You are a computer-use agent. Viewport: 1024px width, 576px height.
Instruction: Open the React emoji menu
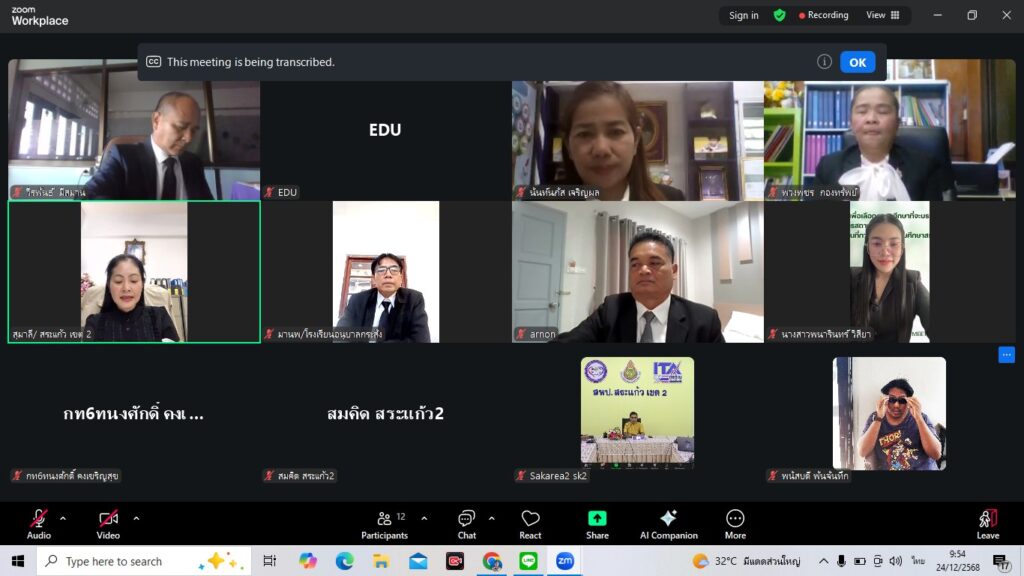tap(530, 524)
